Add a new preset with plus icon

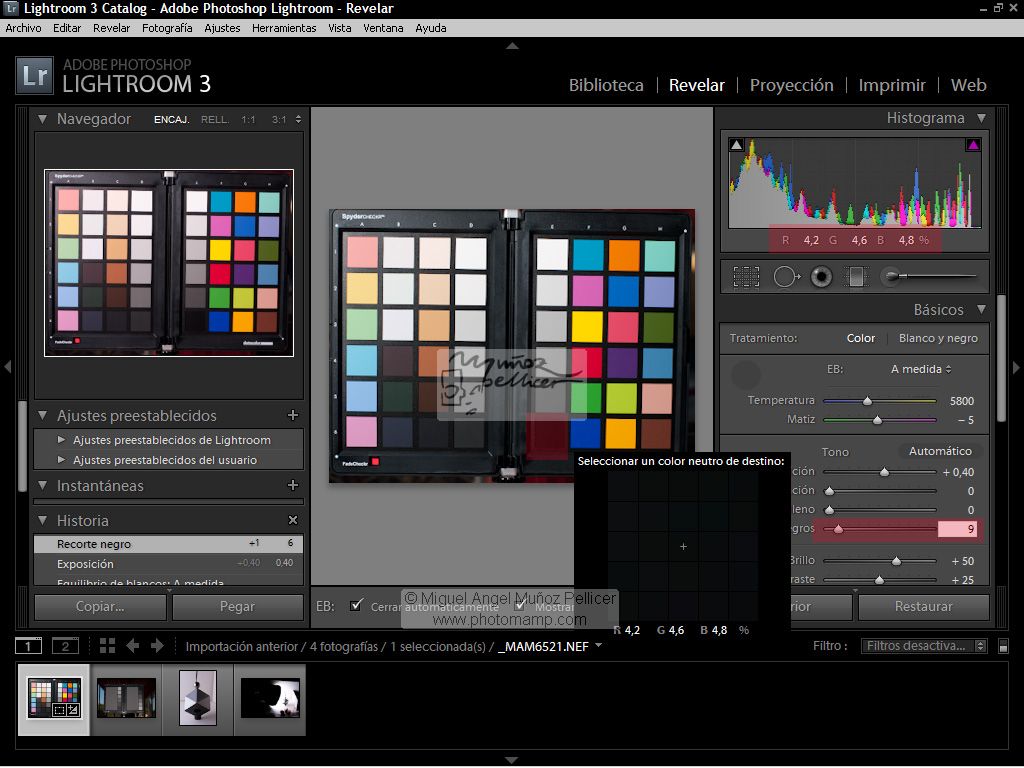pos(293,415)
